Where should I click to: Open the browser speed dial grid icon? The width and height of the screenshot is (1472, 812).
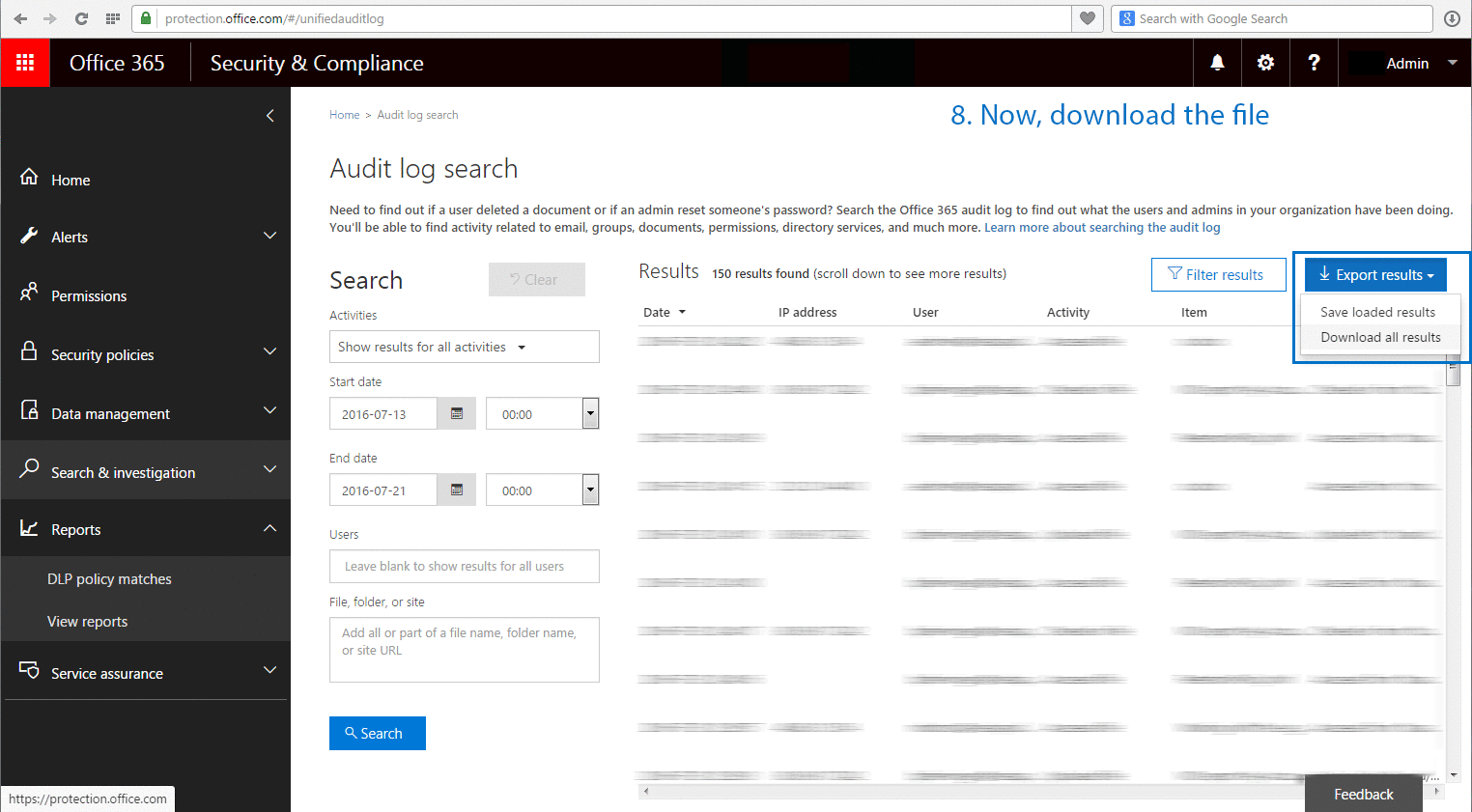coord(112,18)
